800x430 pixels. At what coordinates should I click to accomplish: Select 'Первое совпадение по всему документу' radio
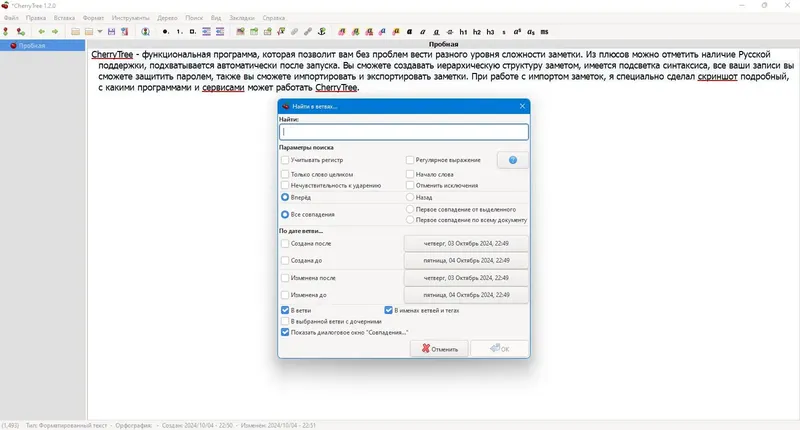(410, 220)
